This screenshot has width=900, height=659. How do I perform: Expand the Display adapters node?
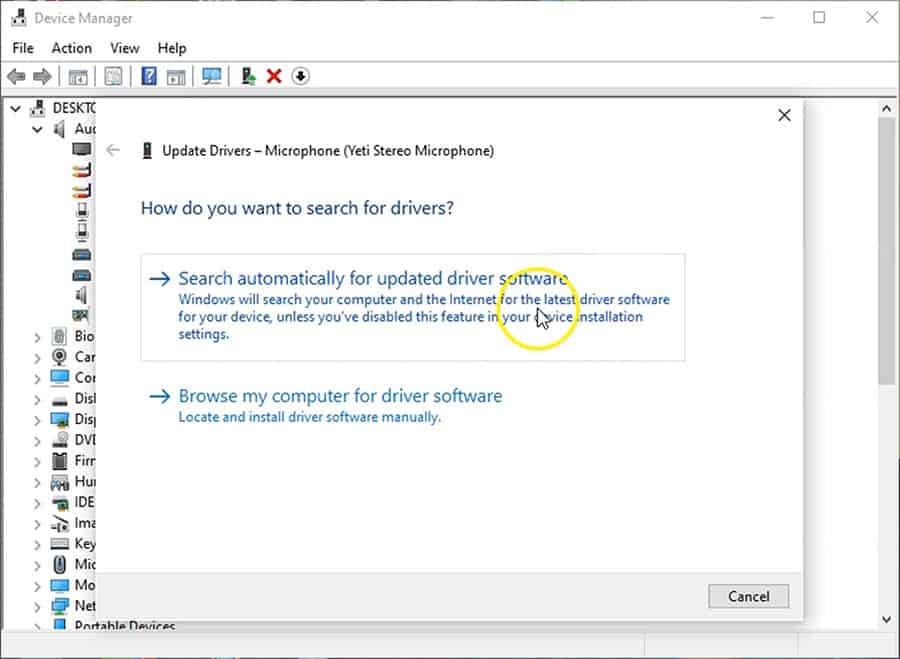(37, 420)
